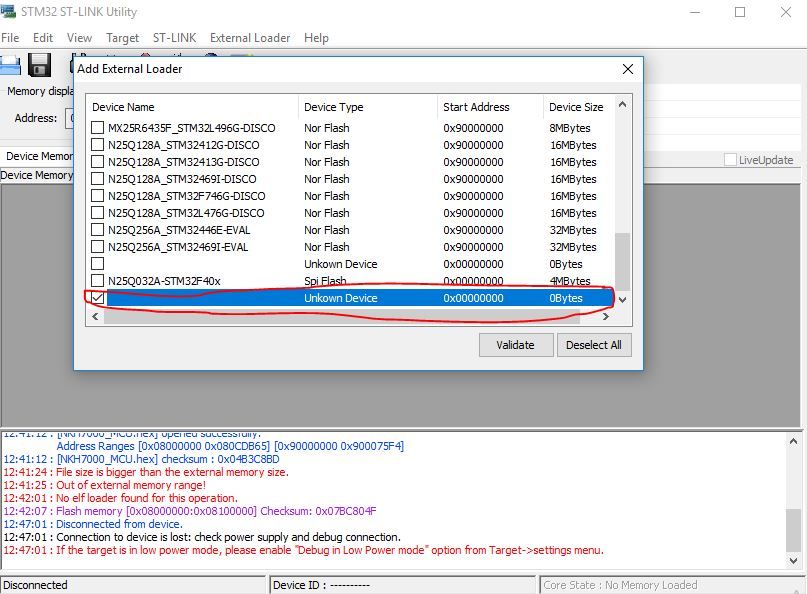Screen dimensions: 807x594
Task: Open the ST-LINK menu
Action: pyautogui.click(x=174, y=38)
